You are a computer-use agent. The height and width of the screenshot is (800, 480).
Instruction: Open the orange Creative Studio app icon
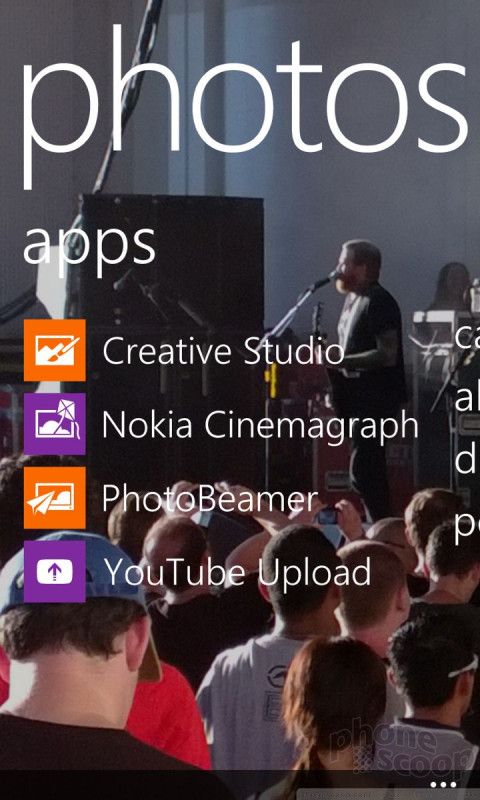(55, 350)
